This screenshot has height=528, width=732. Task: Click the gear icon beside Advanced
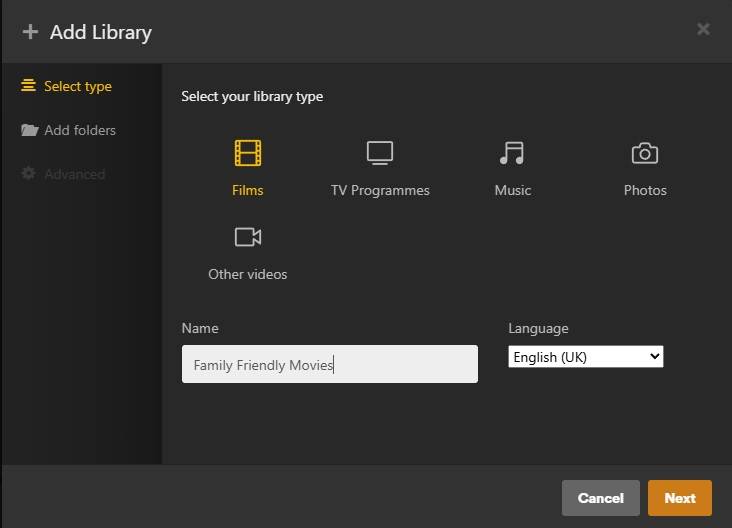[x=30, y=174]
